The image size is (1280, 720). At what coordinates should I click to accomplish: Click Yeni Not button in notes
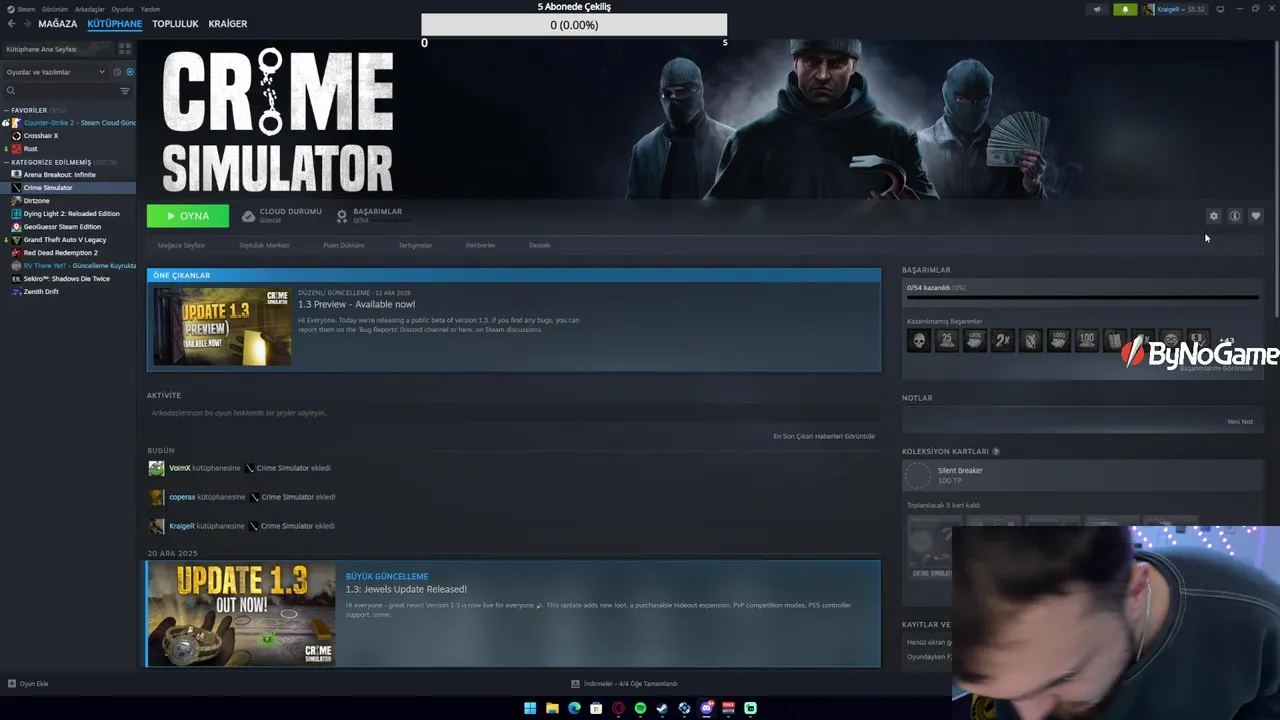coord(1240,422)
